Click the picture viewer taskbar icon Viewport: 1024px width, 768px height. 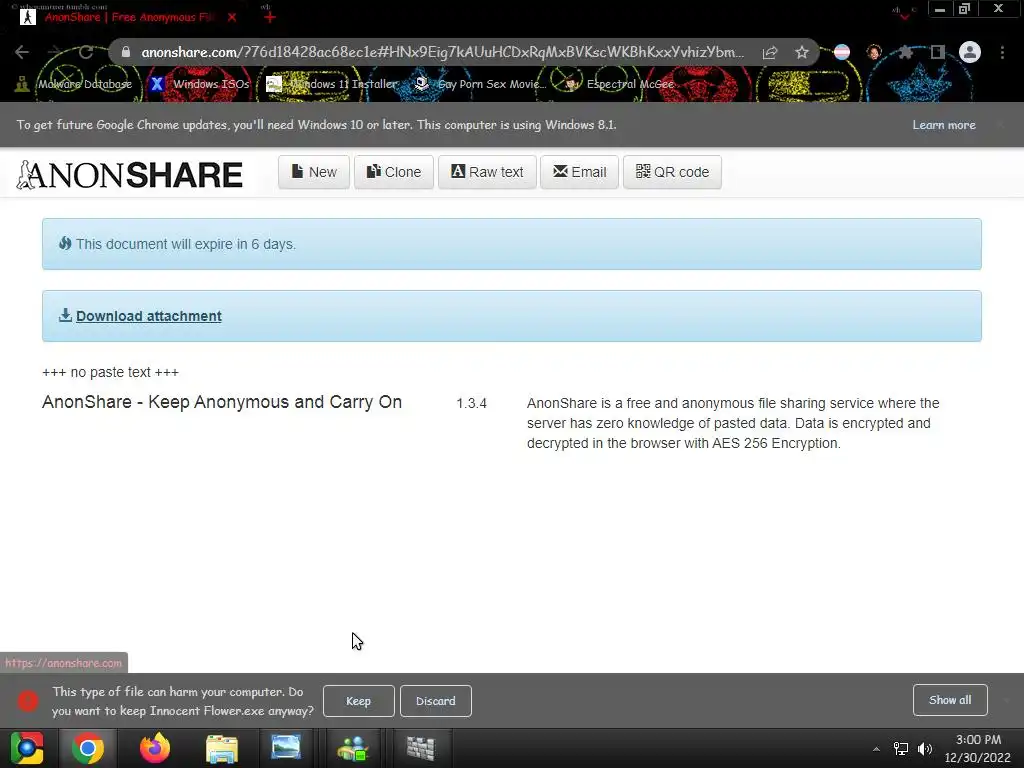click(286, 748)
